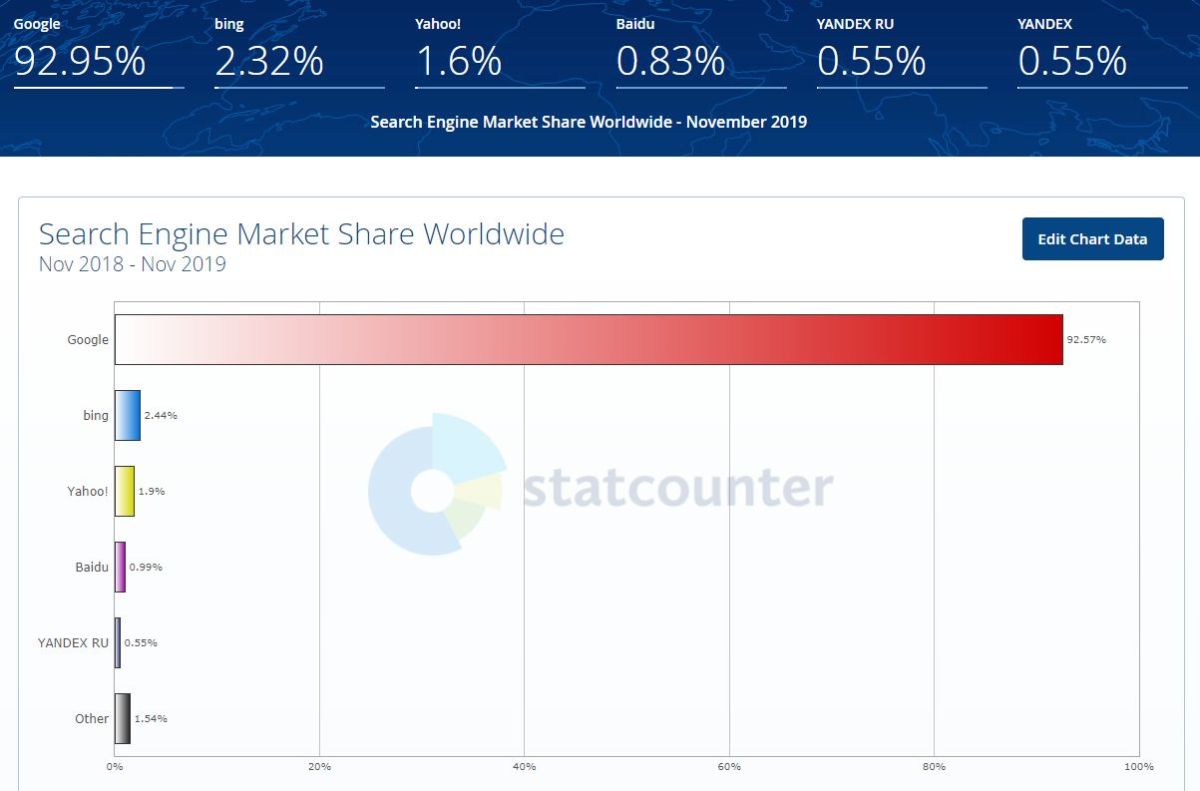Click the Nov 2018 - Nov 2019 date range
The image size is (1200, 791).
coord(132,265)
